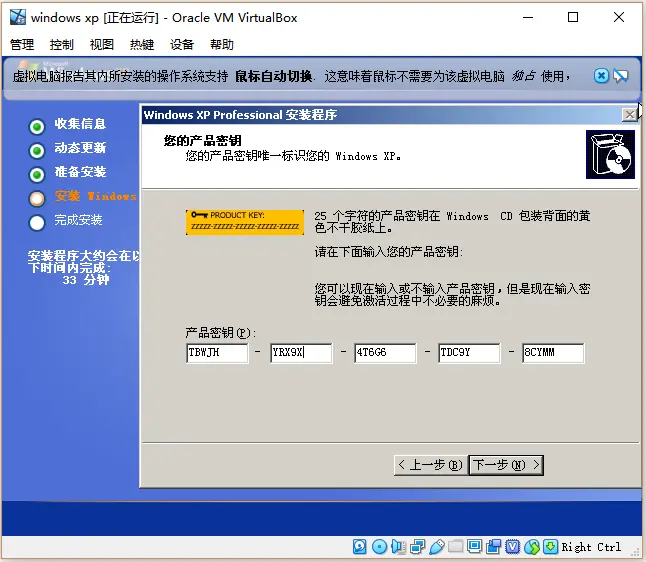Click the 33 分钟 time estimate text
This screenshot has width=646, height=562.
tap(86, 280)
